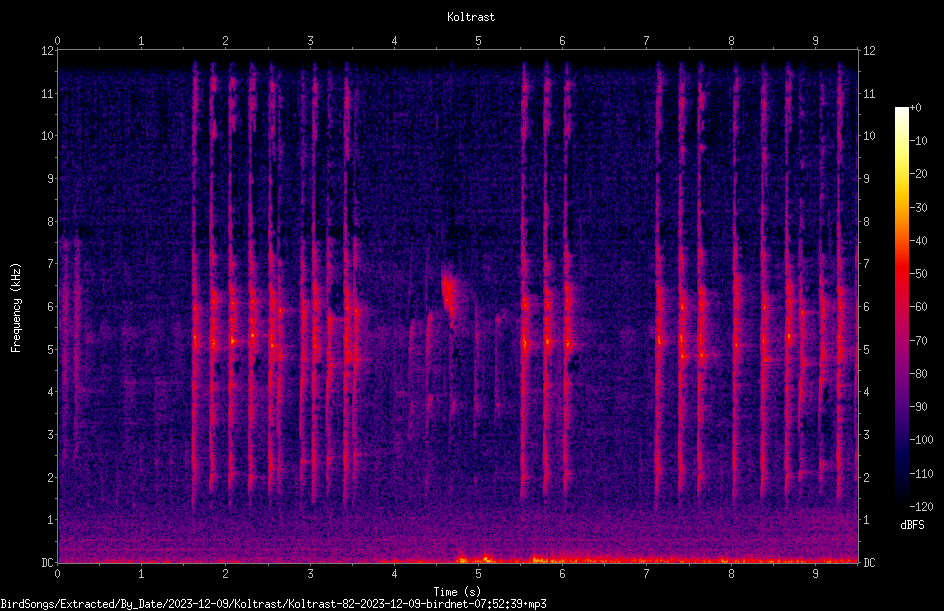Click the 5 second mark on bottom time axis
This screenshot has width=944, height=611.
click(x=478, y=574)
